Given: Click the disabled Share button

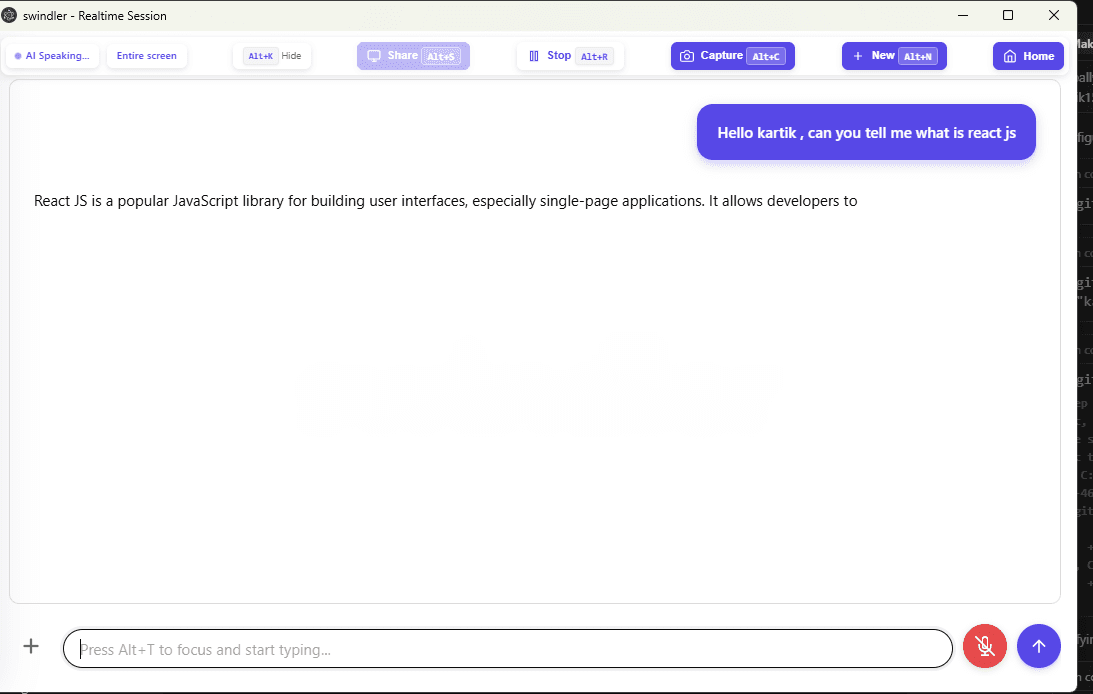Looking at the screenshot, I should click(x=413, y=55).
